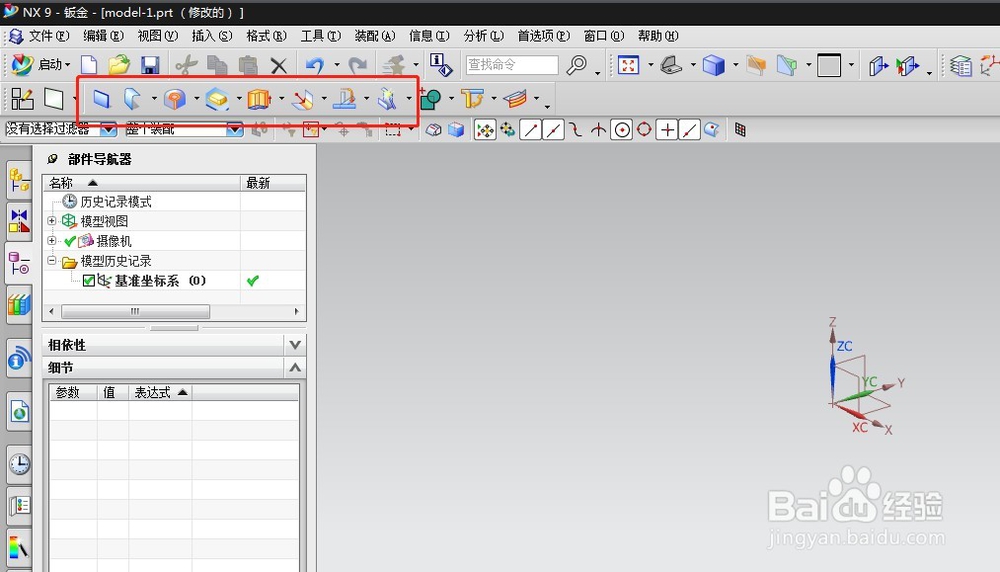The width and height of the screenshot is (1000, 572).
Task: Open the 帮助 menu
Action: point(658,36)
